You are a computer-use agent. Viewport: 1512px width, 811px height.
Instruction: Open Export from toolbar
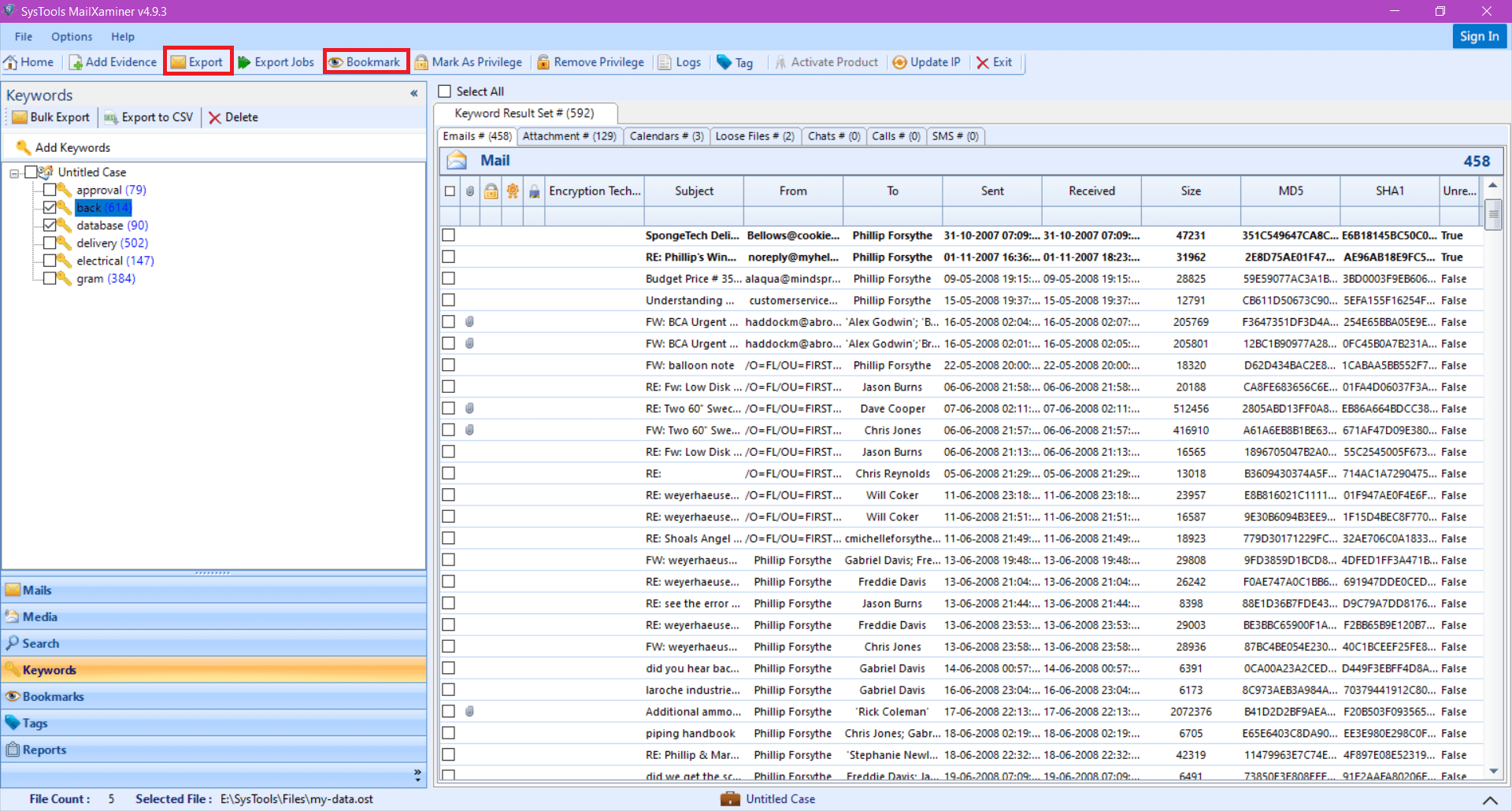pyautogui.click(x=198, y=62)
